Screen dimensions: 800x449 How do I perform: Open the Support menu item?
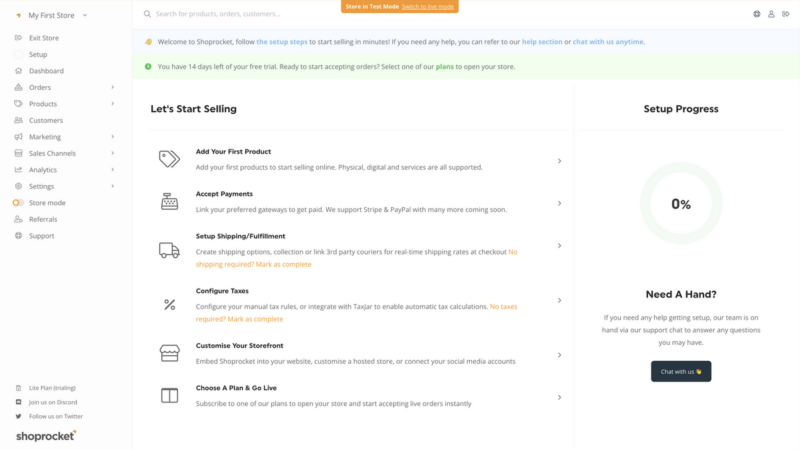pyautogui.click(x=41, y=236)
